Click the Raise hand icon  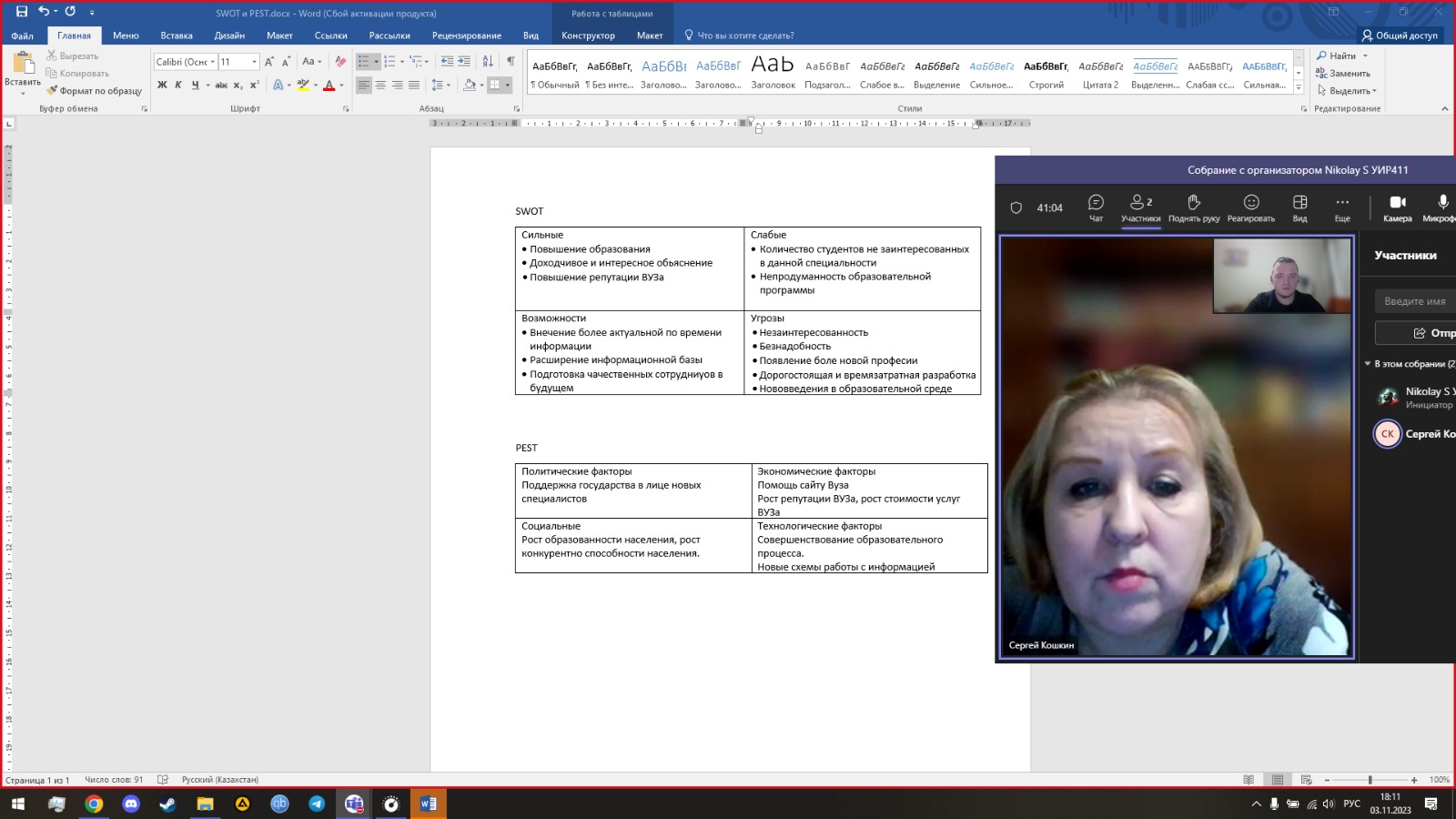(1193, 207)
